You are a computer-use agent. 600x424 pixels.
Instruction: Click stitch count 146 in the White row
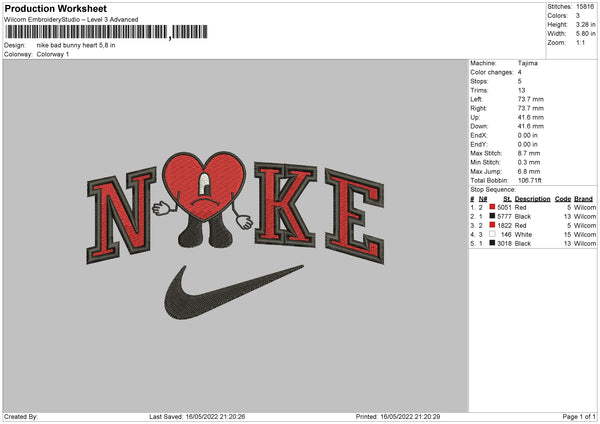tap(506, 235)
